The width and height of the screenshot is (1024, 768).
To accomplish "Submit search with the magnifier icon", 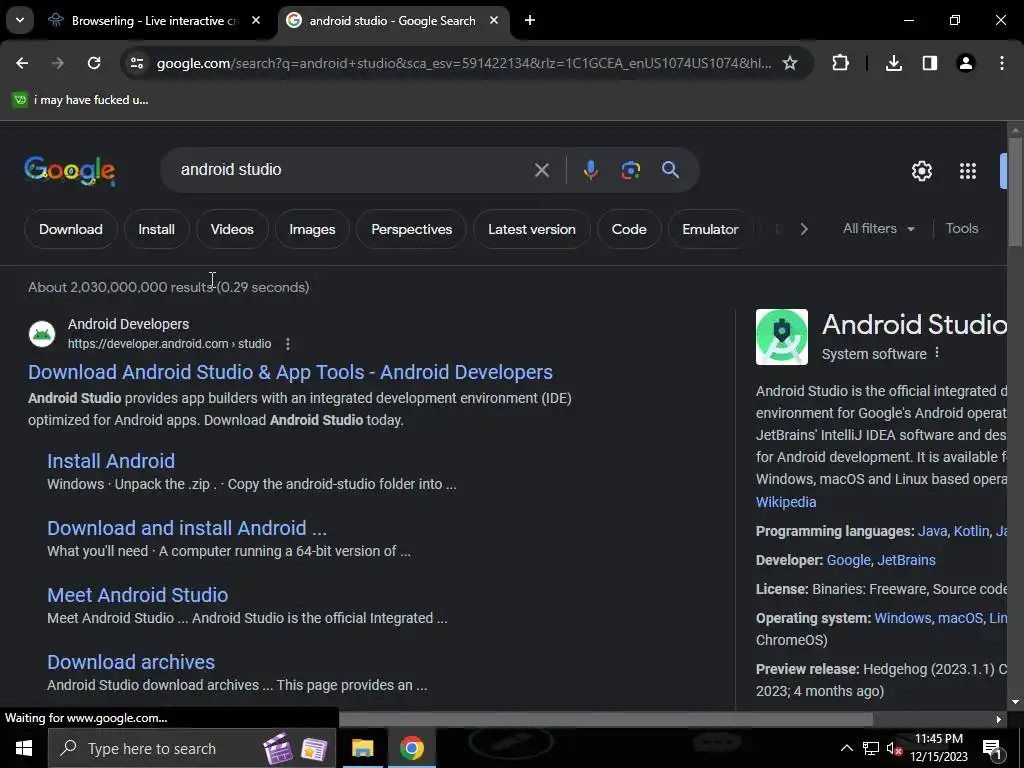I will [x=670, y=170].
